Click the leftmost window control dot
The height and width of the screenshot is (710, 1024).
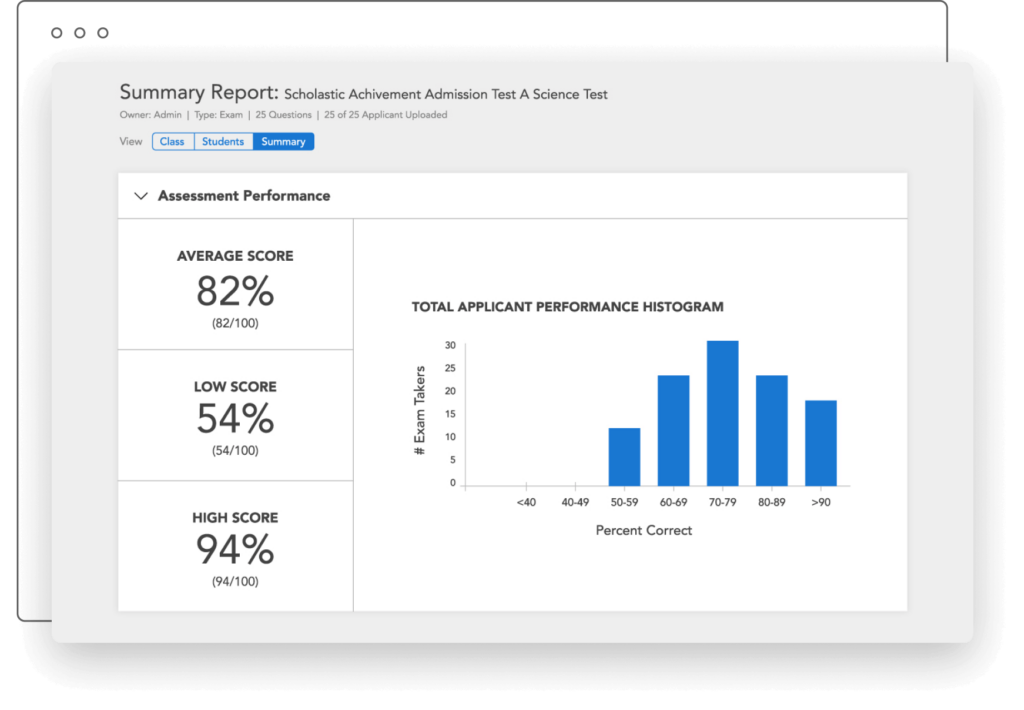point(56,33)
